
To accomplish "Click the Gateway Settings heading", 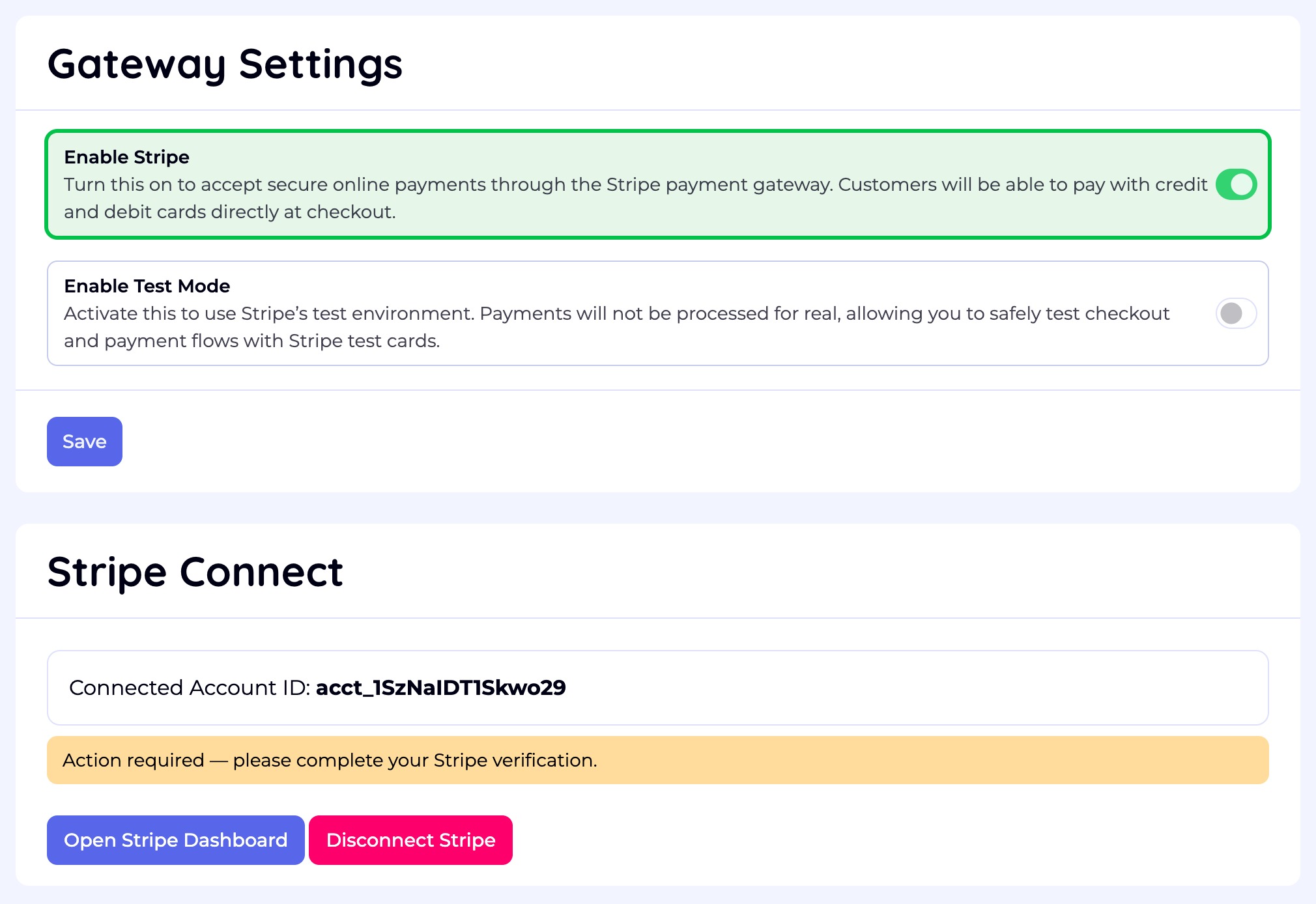I will tap(225, 64).
